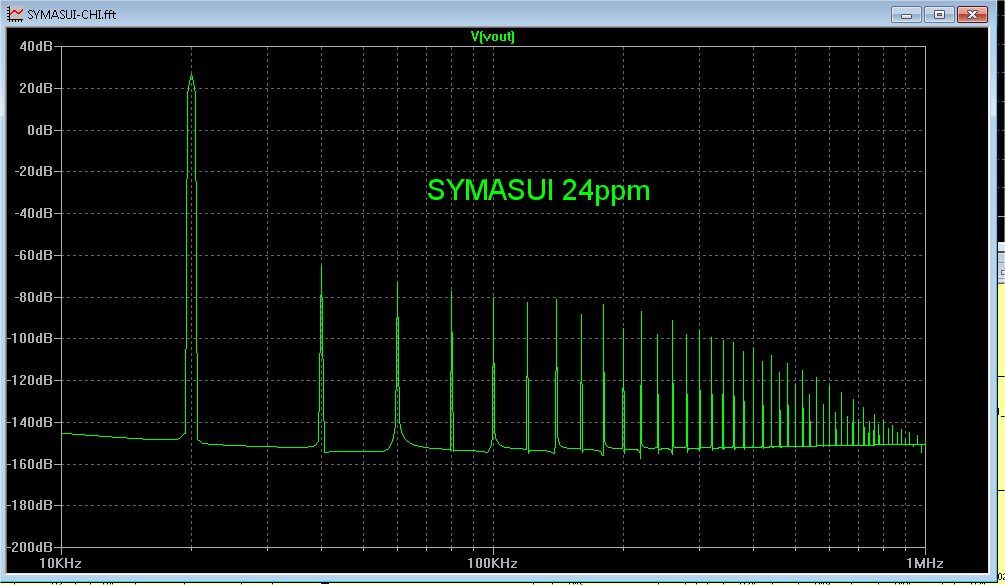The height and width of the screenshot is (585, 1005).
Task: Close the SYMASUI-CHI.fft window
Action: coord(972,15)
